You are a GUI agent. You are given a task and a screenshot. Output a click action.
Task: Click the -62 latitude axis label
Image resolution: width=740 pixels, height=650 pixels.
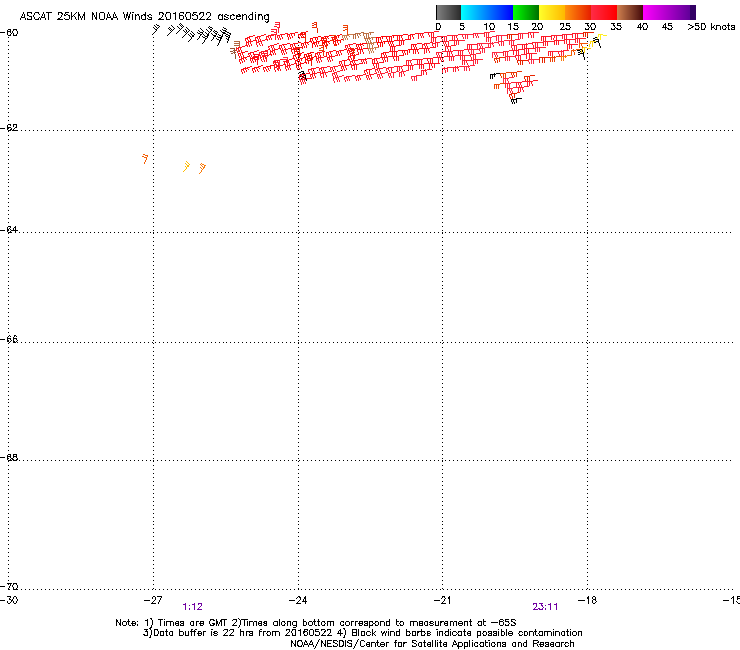tap(9, 128)
